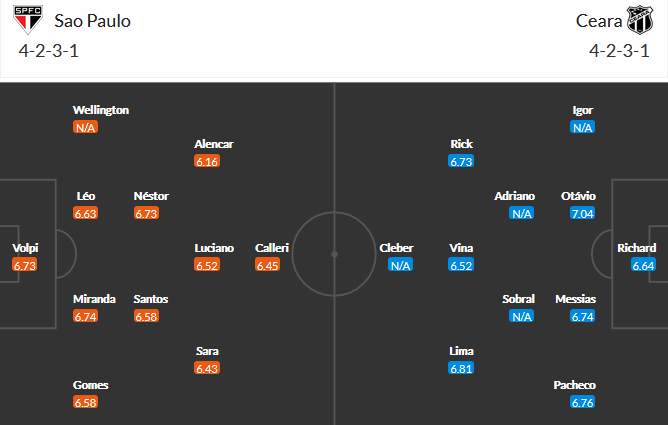Viewport: 668px width, 425px height.
Task: Select Richard's 6.64 rating badge
Action: (x=643, y=265)
